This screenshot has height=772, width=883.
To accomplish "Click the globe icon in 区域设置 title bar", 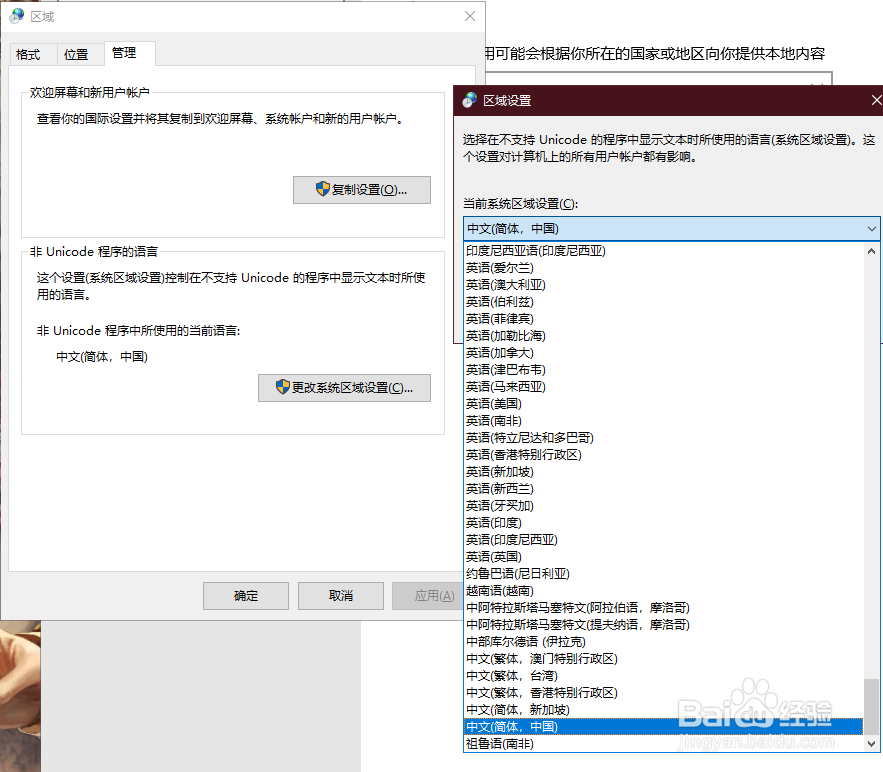I will (469, 100).
